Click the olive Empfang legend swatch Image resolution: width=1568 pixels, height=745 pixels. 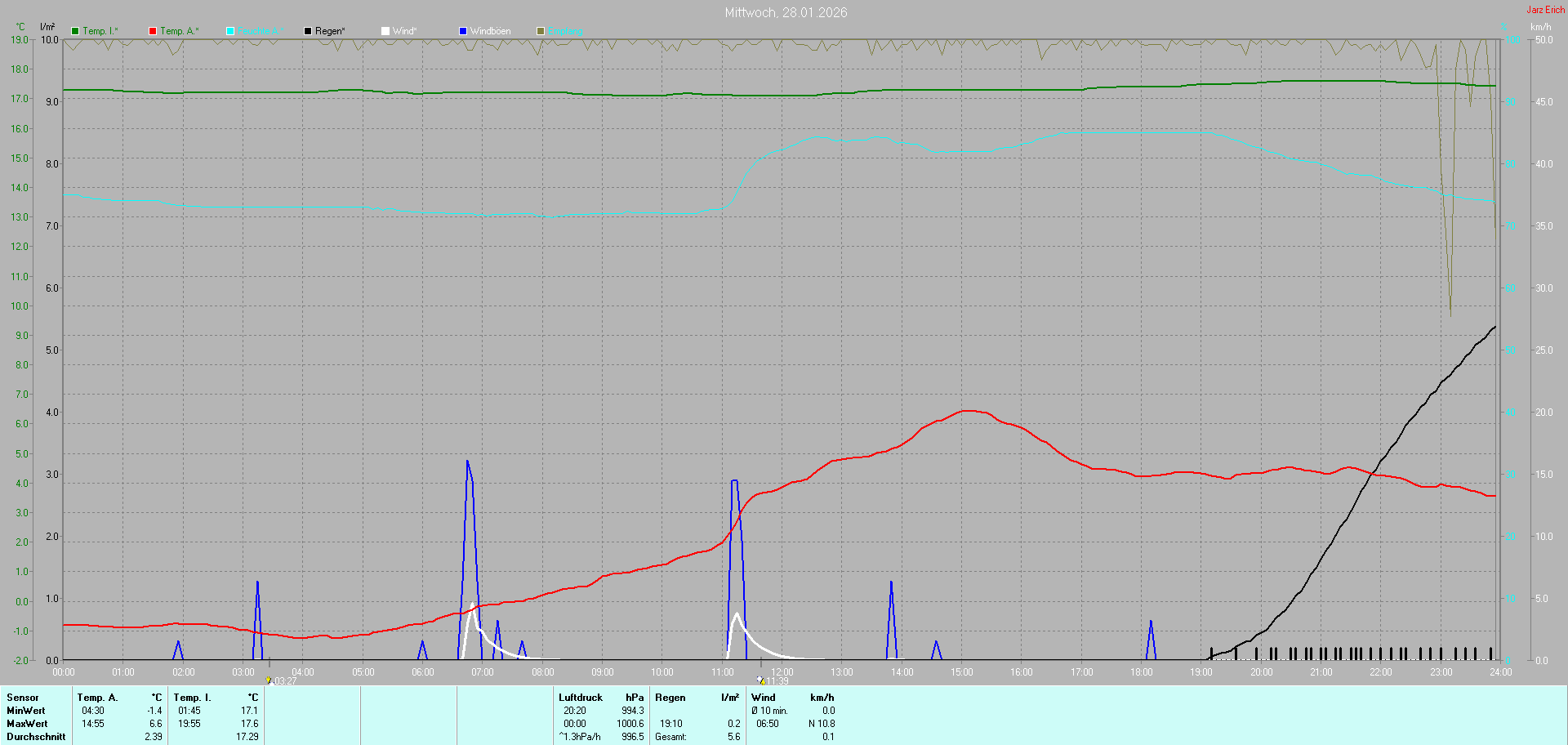pos(541,31)
